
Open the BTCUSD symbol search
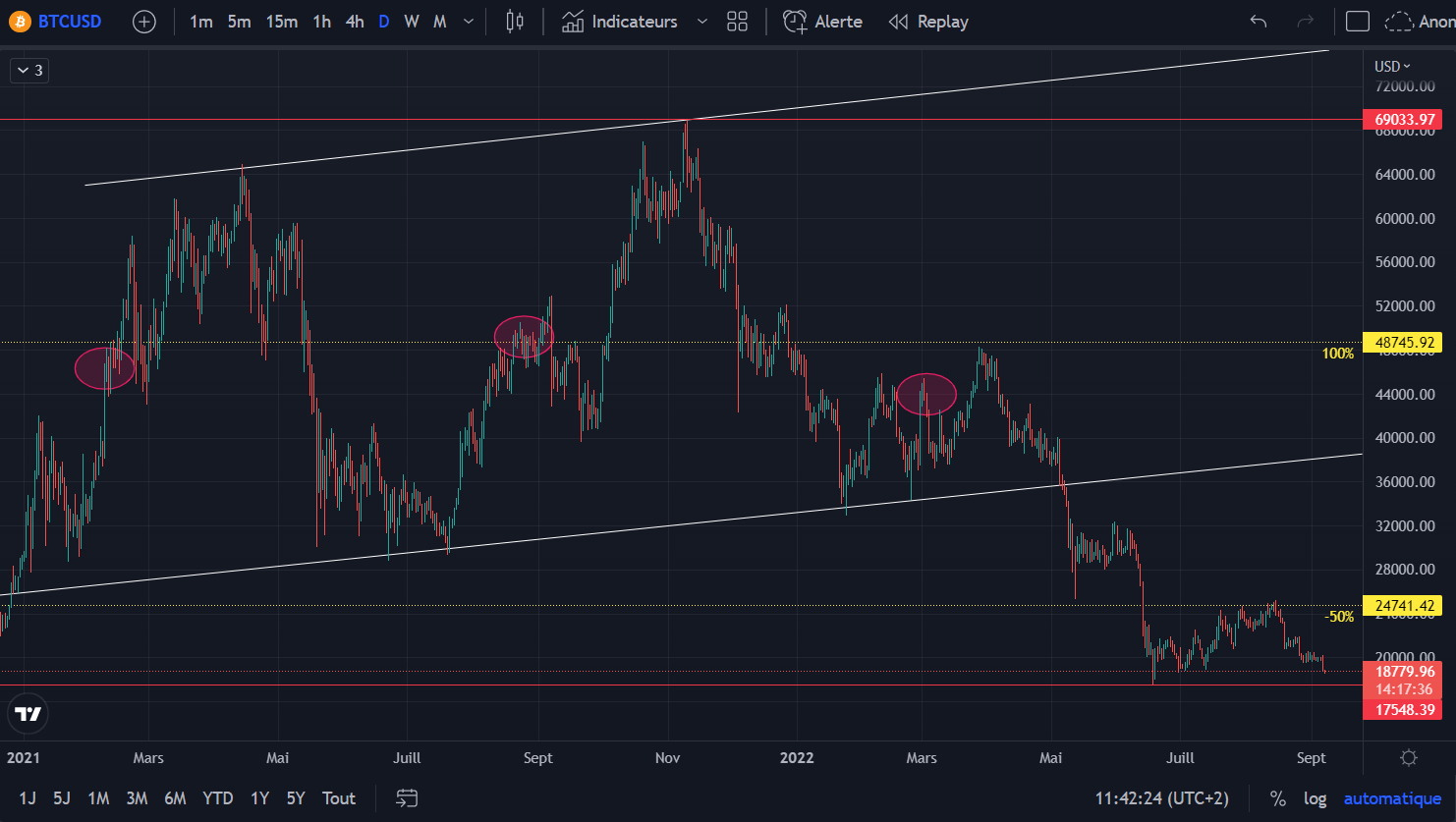(x=70, y=22)
